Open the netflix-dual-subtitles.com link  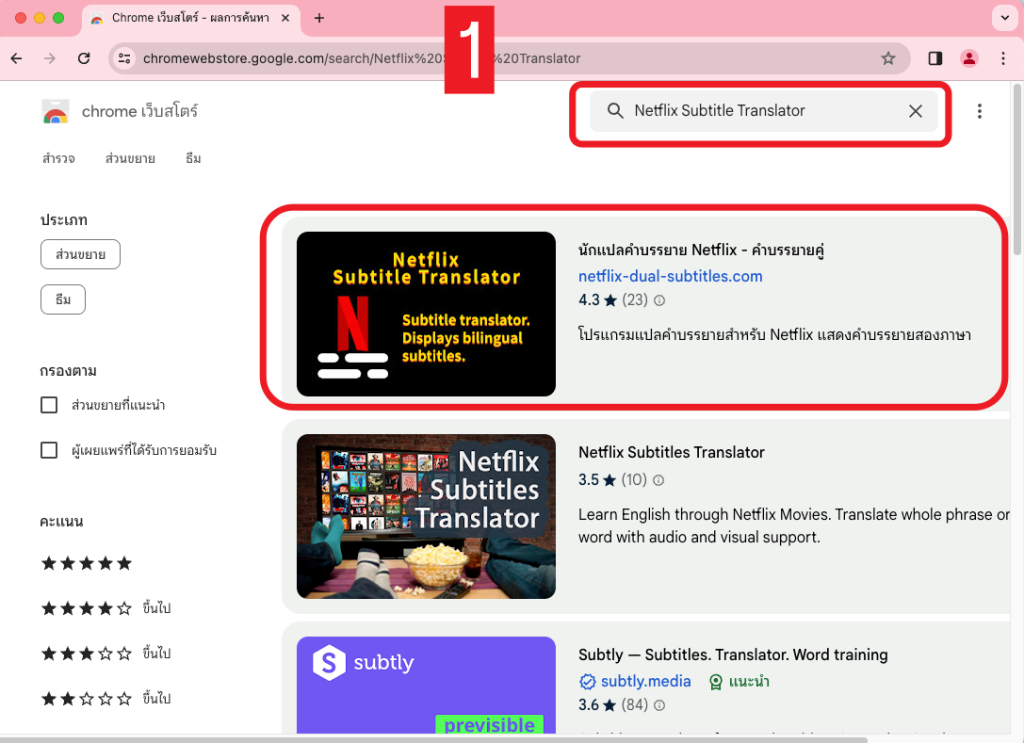coord(670,277)
